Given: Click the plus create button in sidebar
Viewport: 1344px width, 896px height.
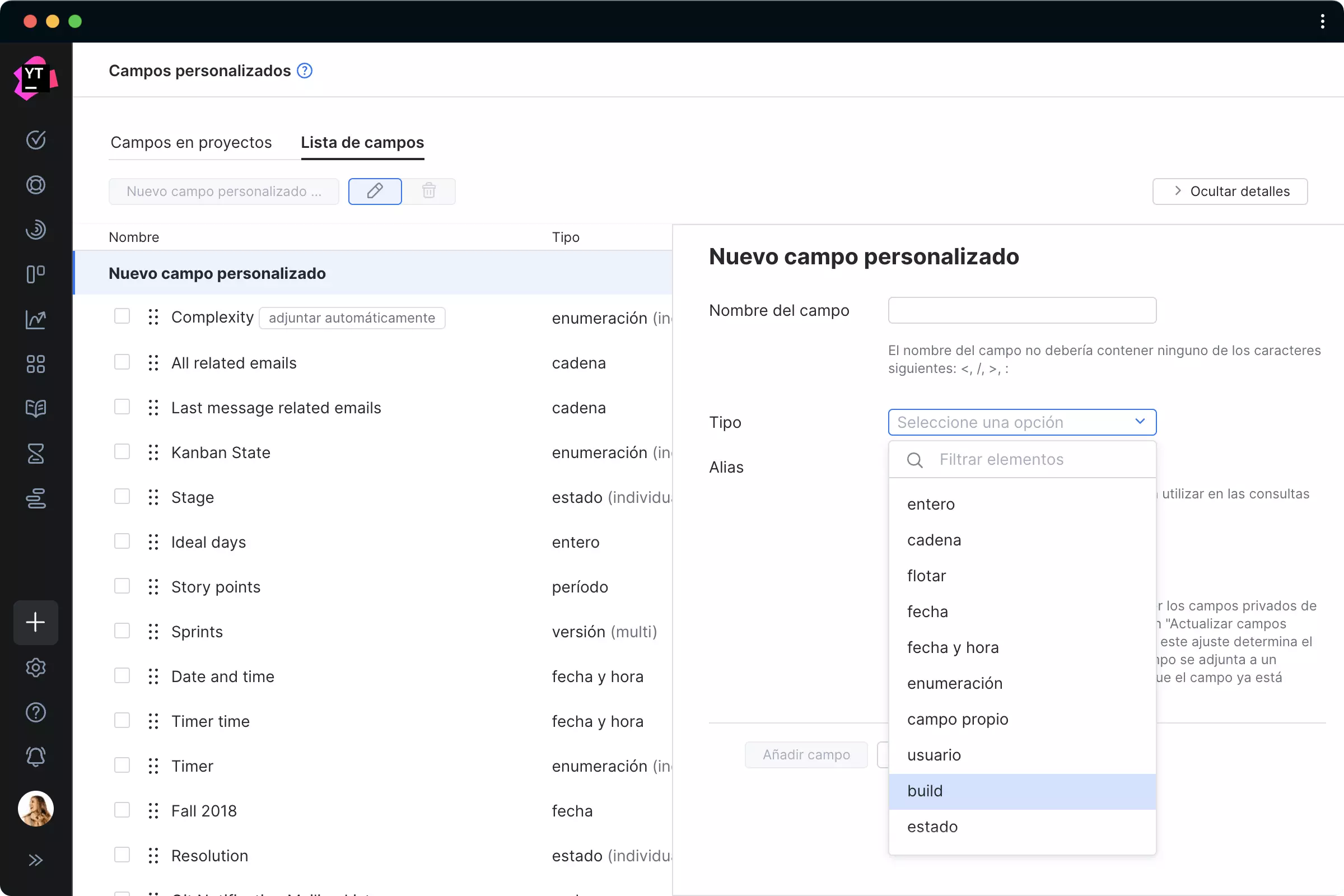Looking at the screenshot, I should click(x=35, y=622).
